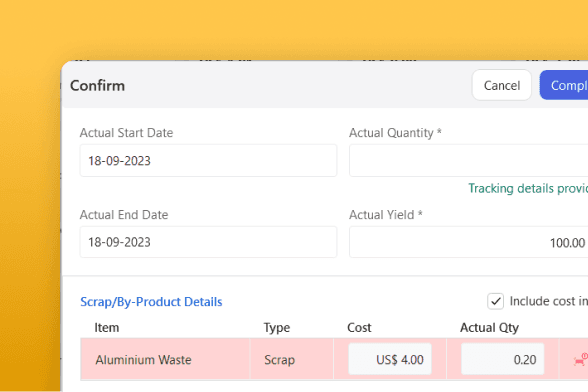Screen dimensions: 588x392
Task: Edit the 0.20 actual qty field
Action: click(x=502, y=359)
